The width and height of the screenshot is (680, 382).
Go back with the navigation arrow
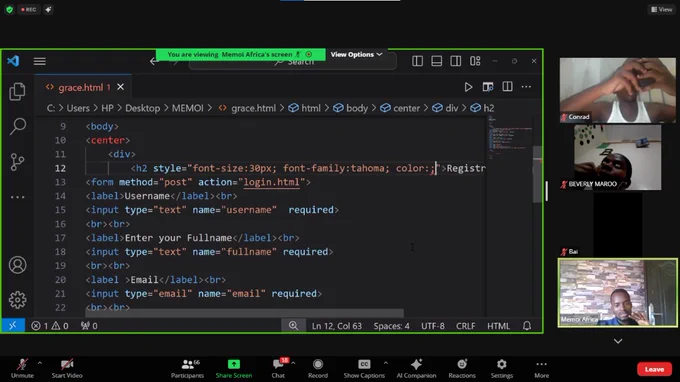pos(154,62)
